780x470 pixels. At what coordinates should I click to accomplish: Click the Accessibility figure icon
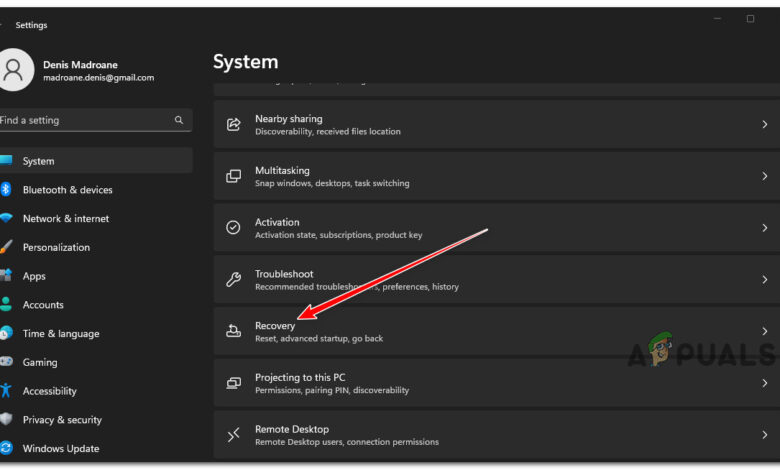click(x=6, y=390)
